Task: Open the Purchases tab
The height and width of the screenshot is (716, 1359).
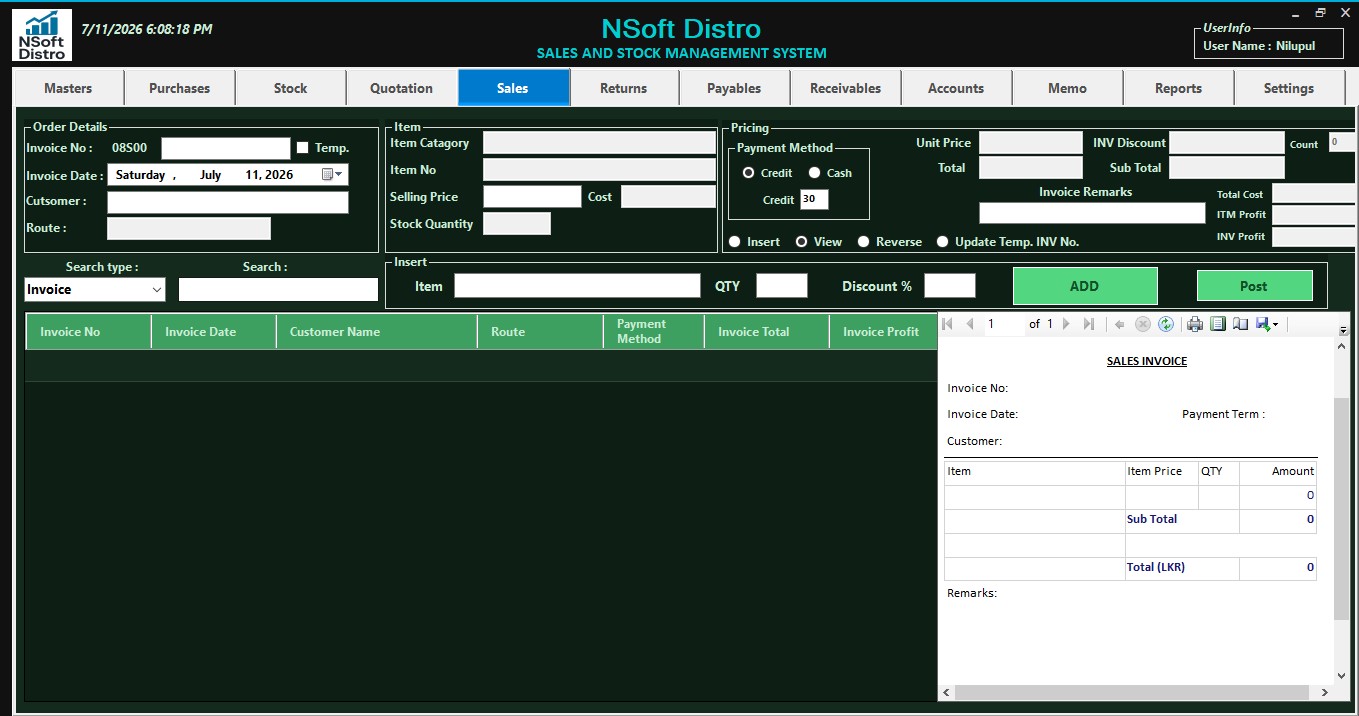Action: point(180,88)
